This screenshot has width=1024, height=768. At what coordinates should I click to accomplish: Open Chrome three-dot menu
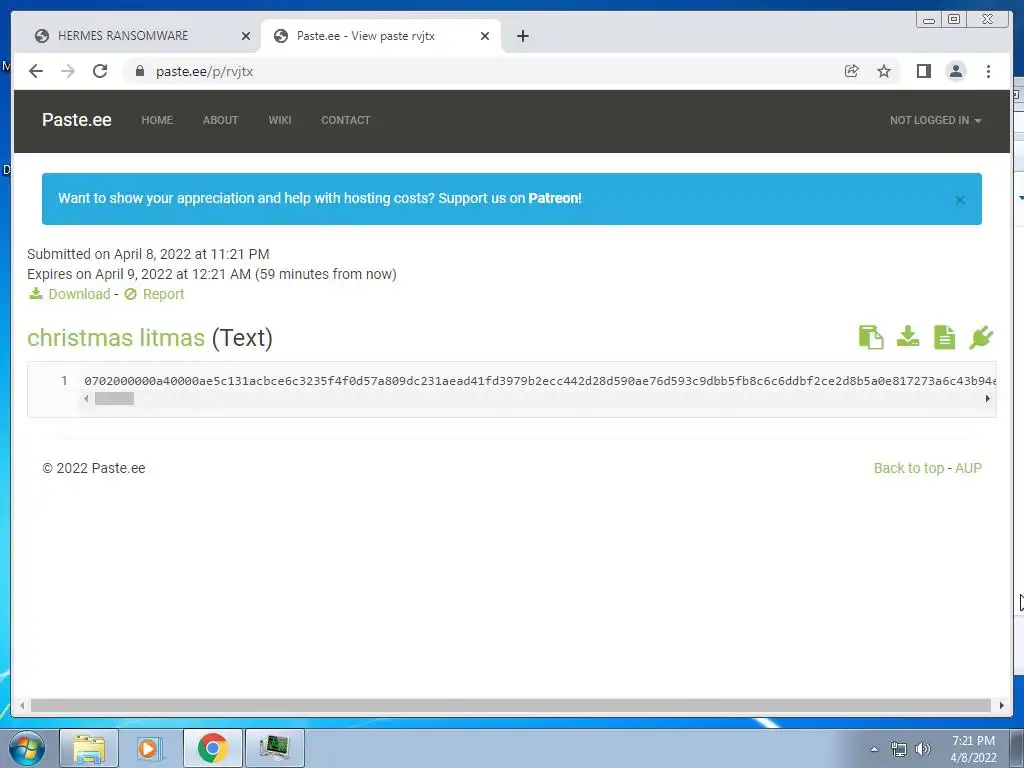(x=988, y=71)
